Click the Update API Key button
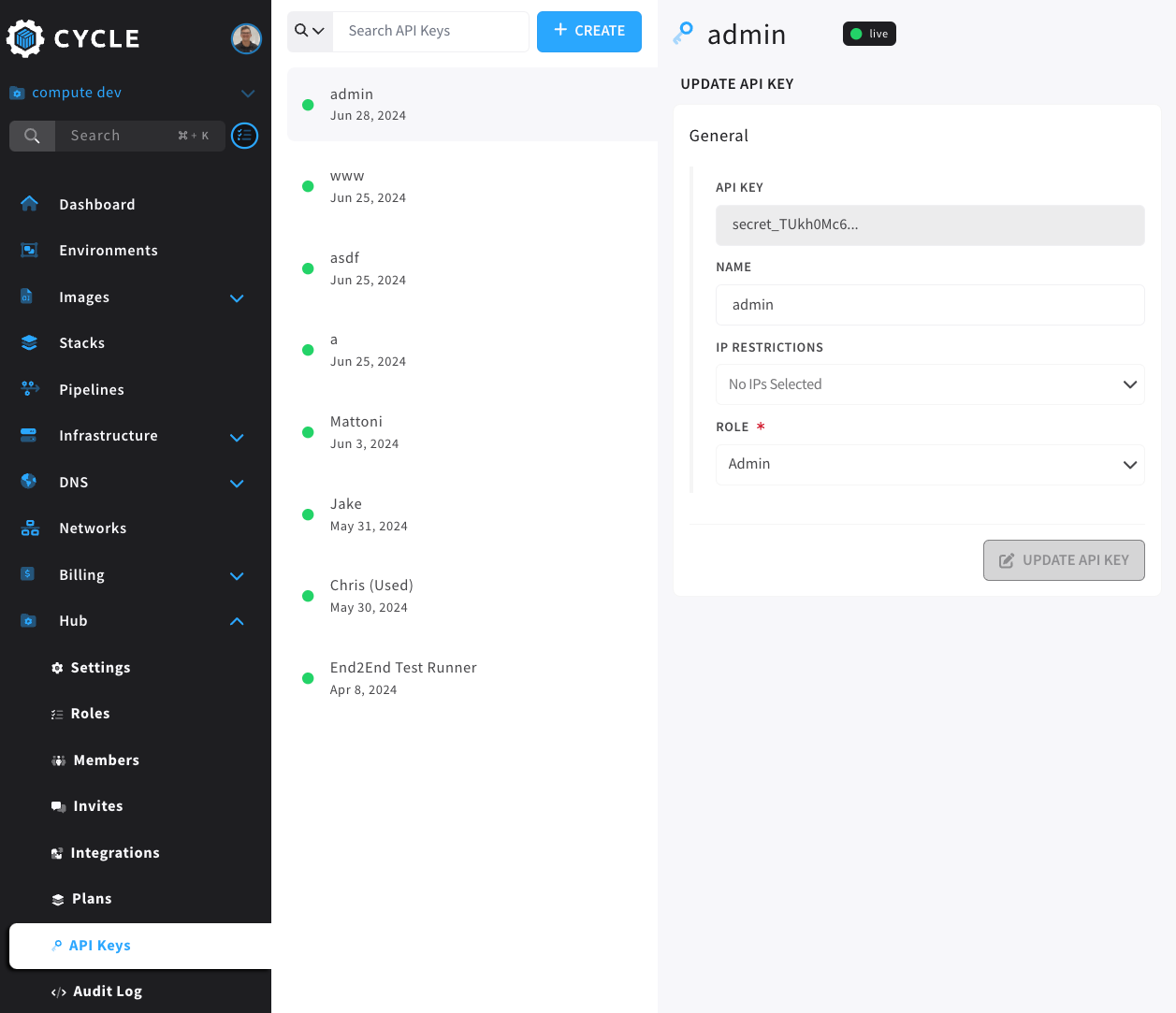 pyautogui.click(x=1064, y=560)
